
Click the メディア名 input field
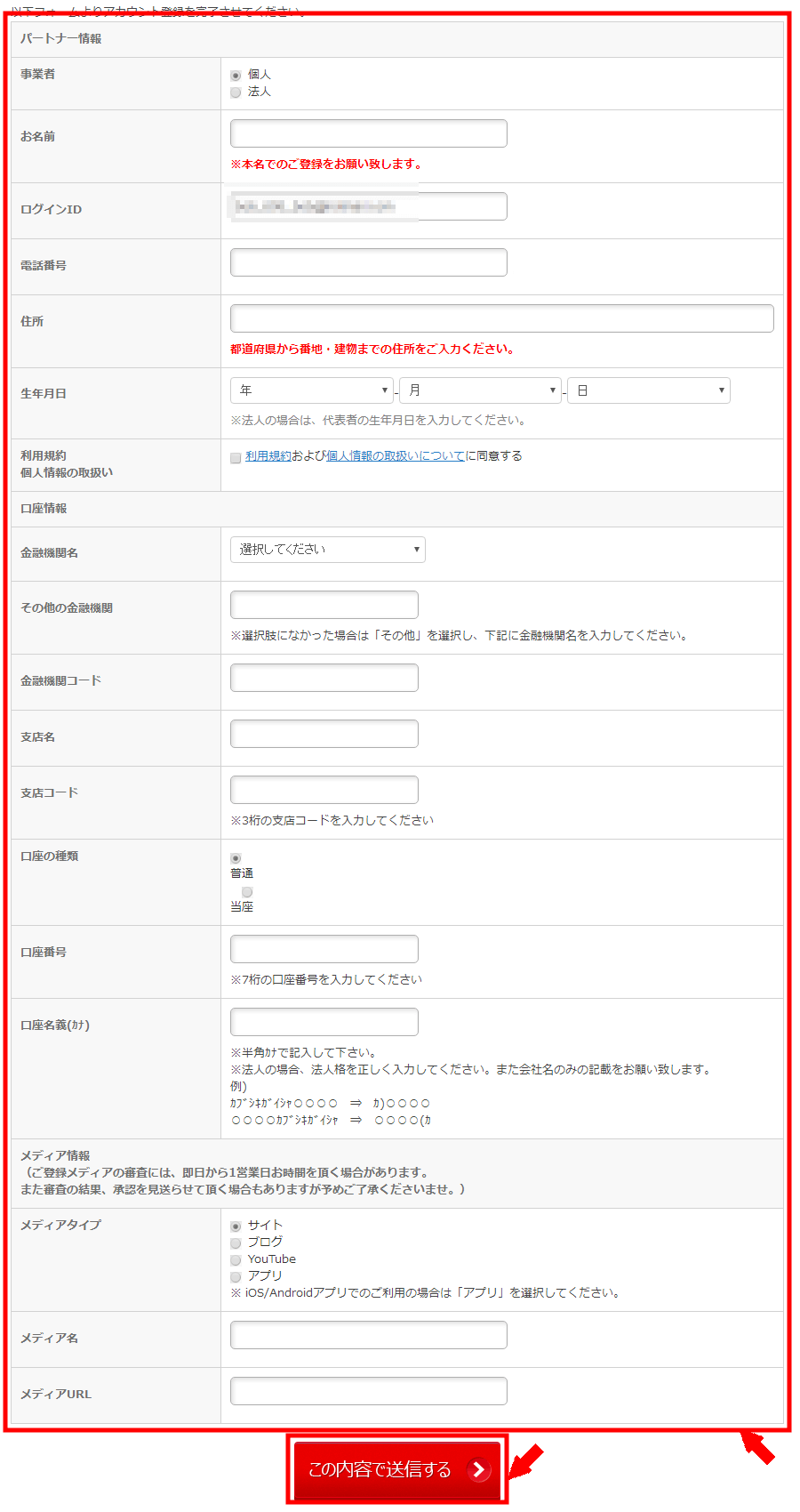[x=369, y=1335]
